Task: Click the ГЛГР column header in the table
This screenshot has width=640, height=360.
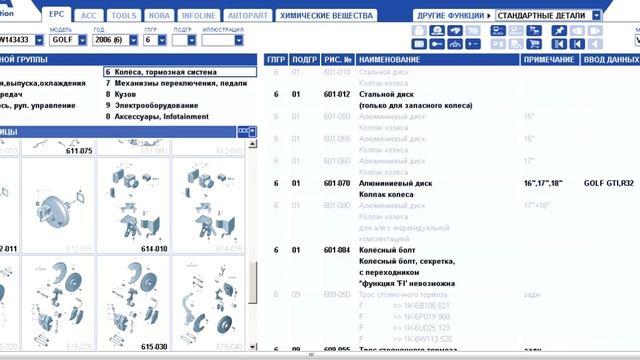Action: tap(276, 60)
